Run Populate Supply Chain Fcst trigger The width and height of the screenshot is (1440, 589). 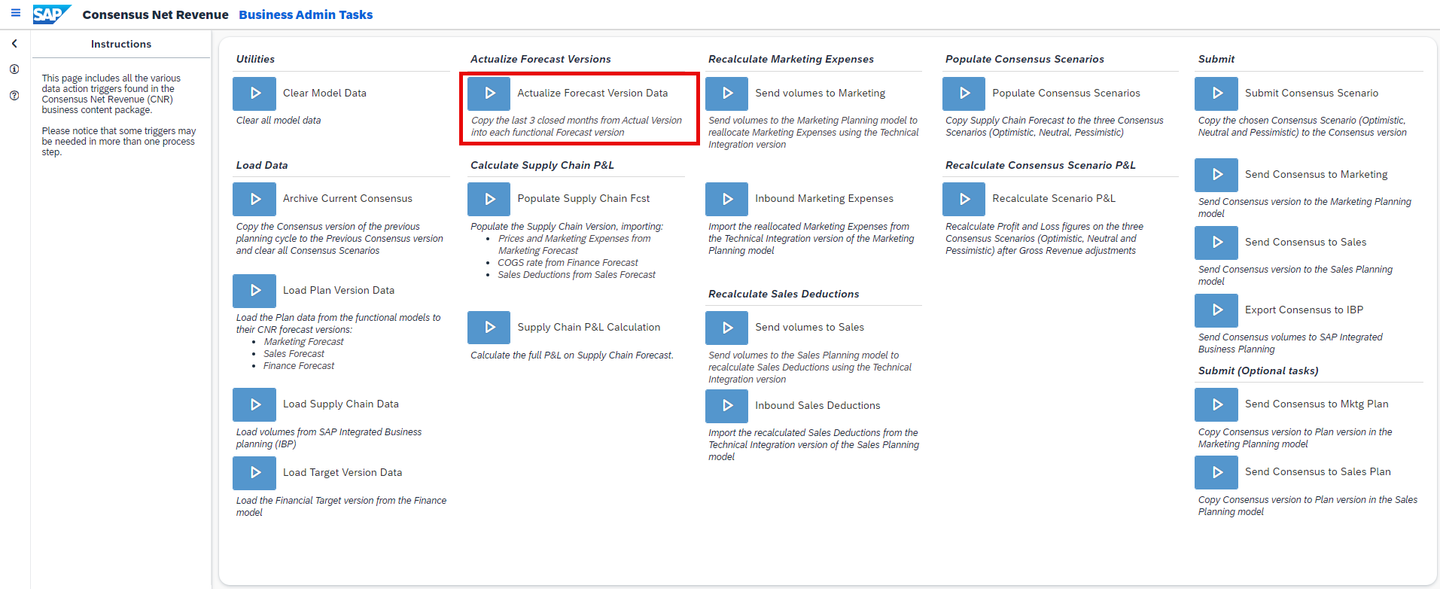click(x=489, y=199)
